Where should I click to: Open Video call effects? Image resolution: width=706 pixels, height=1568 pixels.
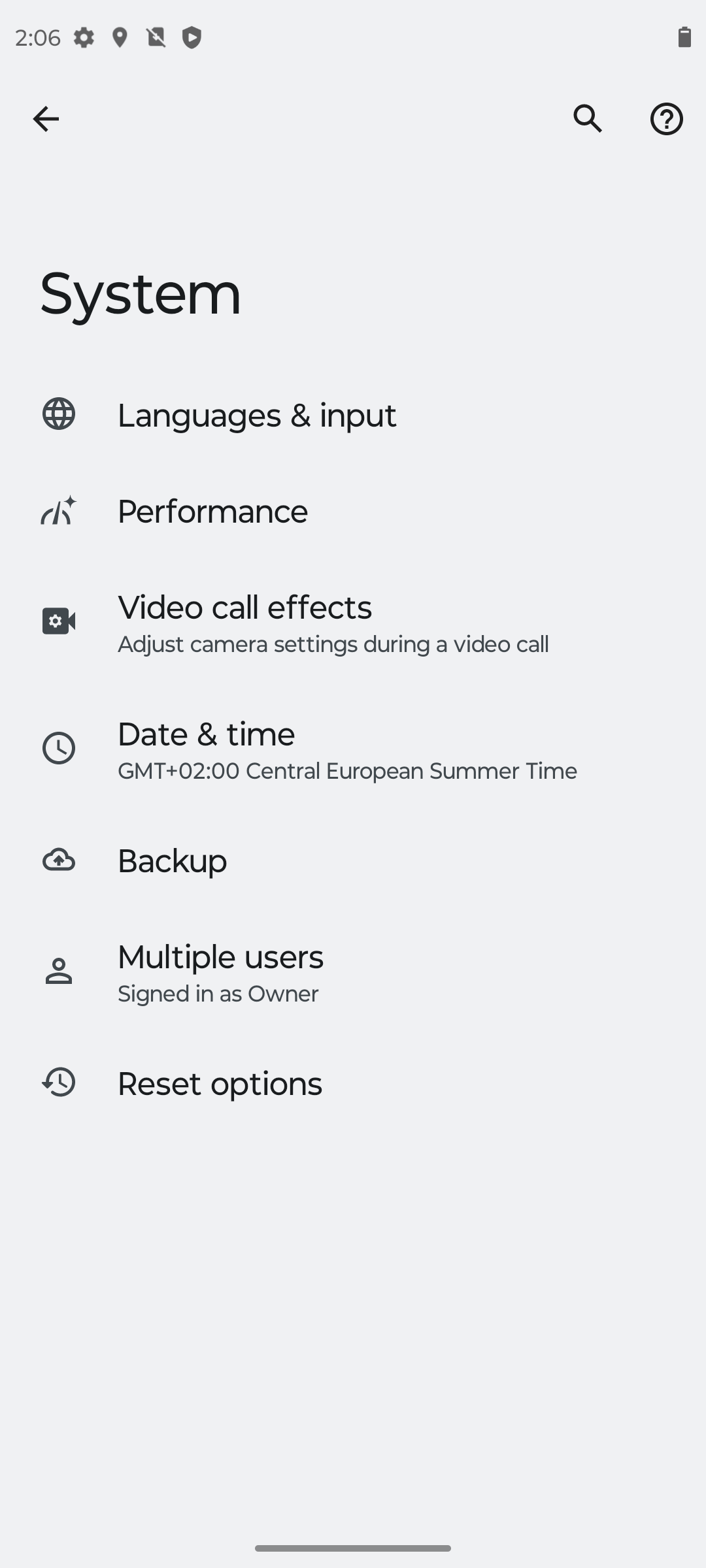(353, 623)
